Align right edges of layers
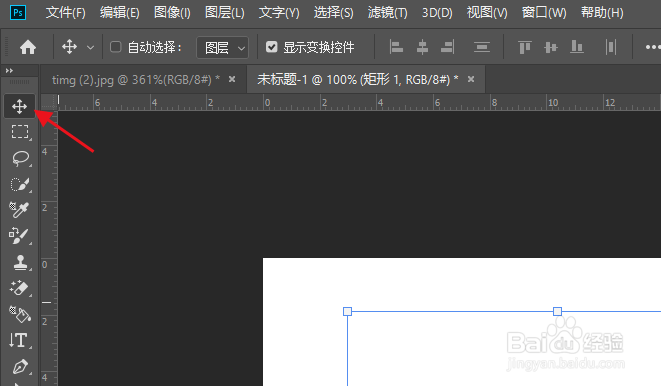Image resolution: width=661 pixels, height=386 pixels. (x=448, y=47)
